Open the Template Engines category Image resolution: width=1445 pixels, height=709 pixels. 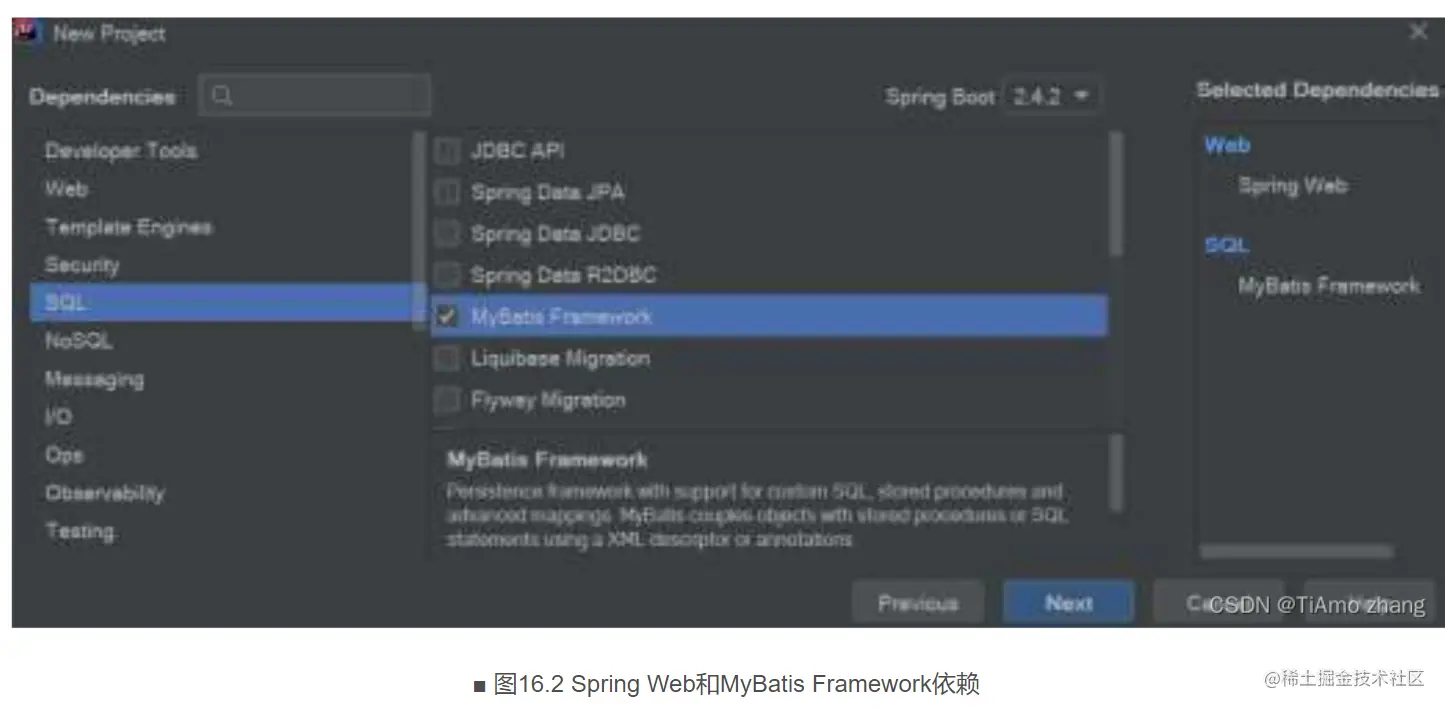pyautogui.click(x=128, y=227)
